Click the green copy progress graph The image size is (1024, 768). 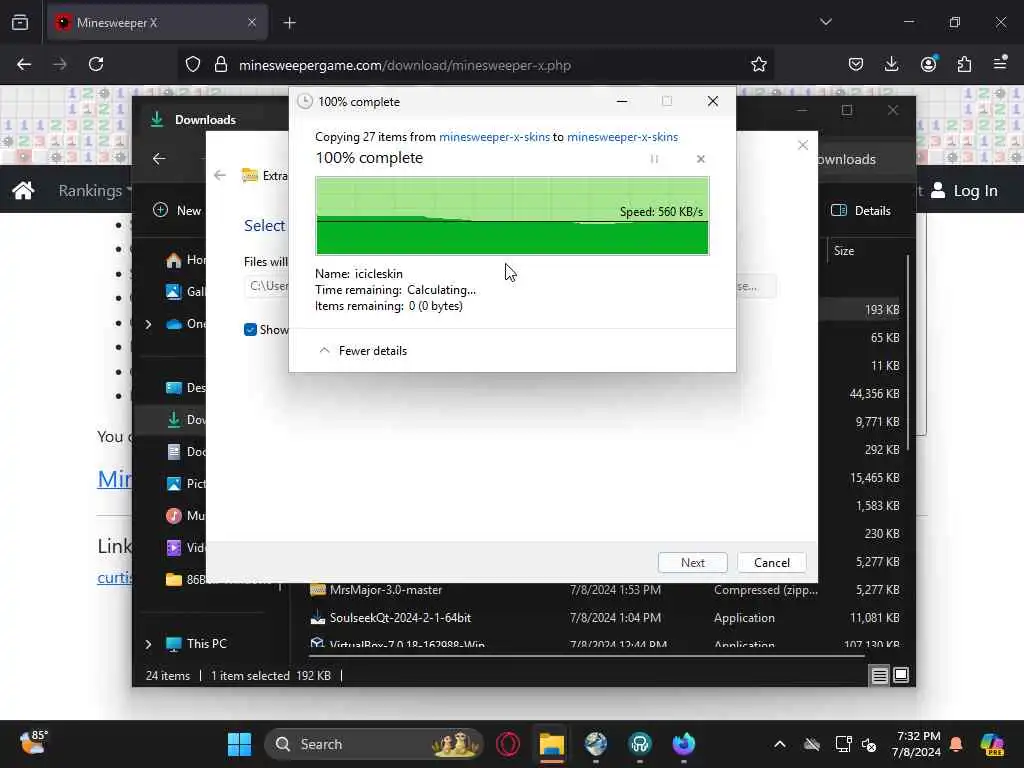click(x=512, y=216)
